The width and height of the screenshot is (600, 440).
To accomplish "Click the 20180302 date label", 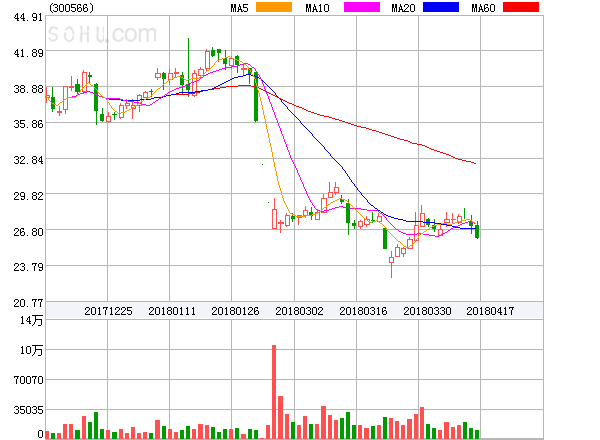I will [x=299, y=311].
